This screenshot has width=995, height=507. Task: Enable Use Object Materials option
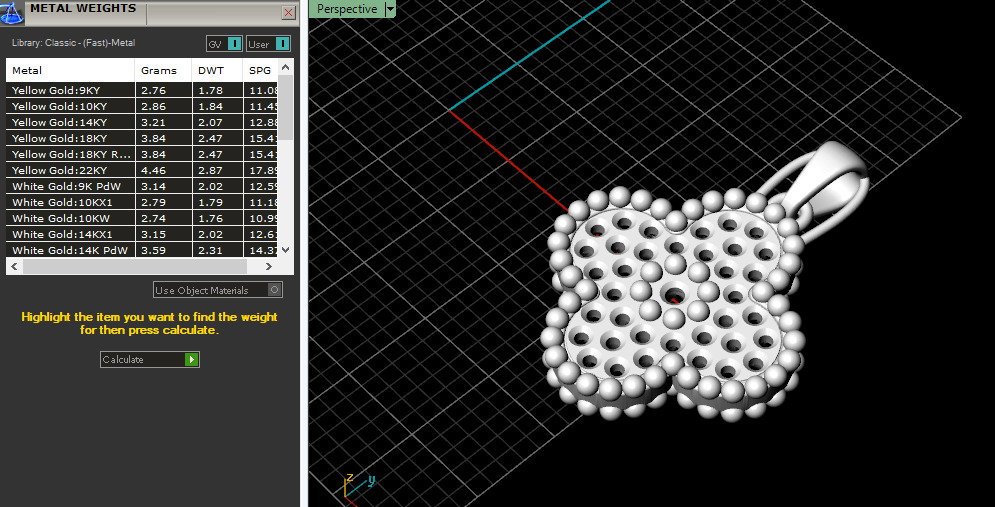pos(218,290)
